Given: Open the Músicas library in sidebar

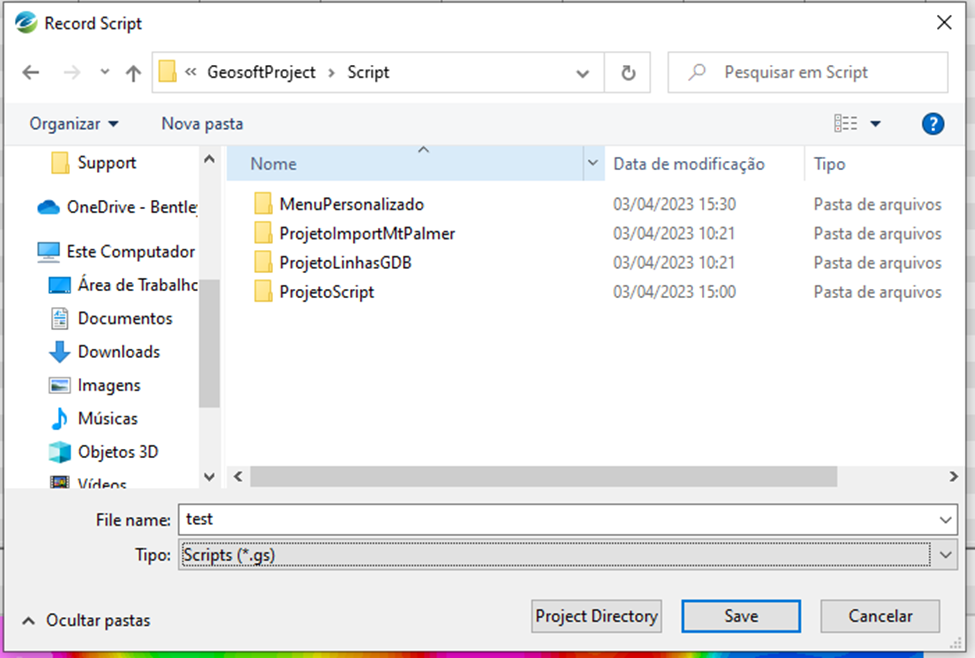Looking at the screenshot, I should 107,419.
